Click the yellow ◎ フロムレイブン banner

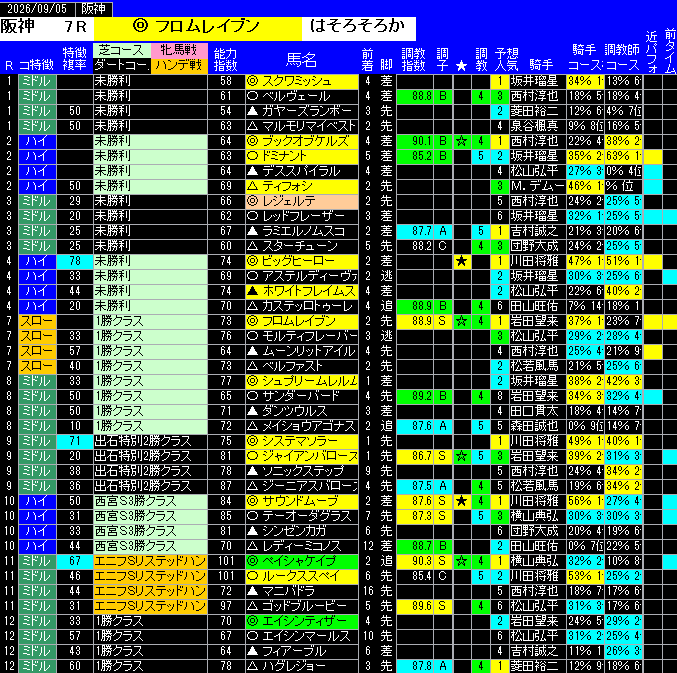click(198, 27)
